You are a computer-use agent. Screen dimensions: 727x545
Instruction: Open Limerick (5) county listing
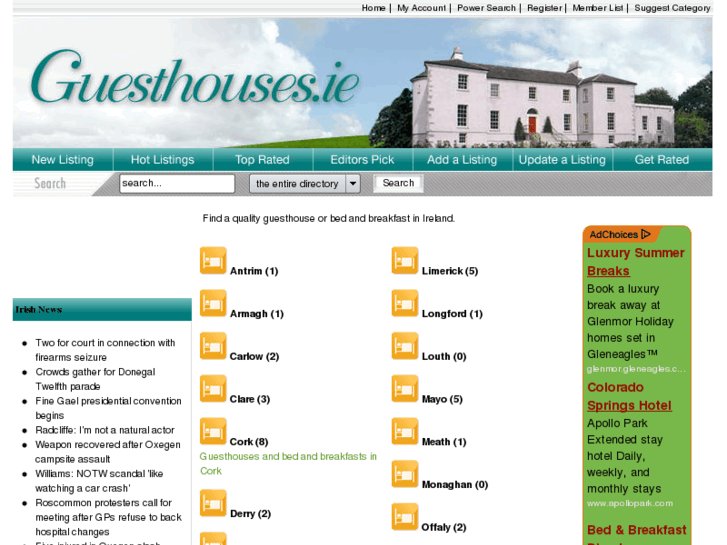pyautogui.click(x=450, y=271)
